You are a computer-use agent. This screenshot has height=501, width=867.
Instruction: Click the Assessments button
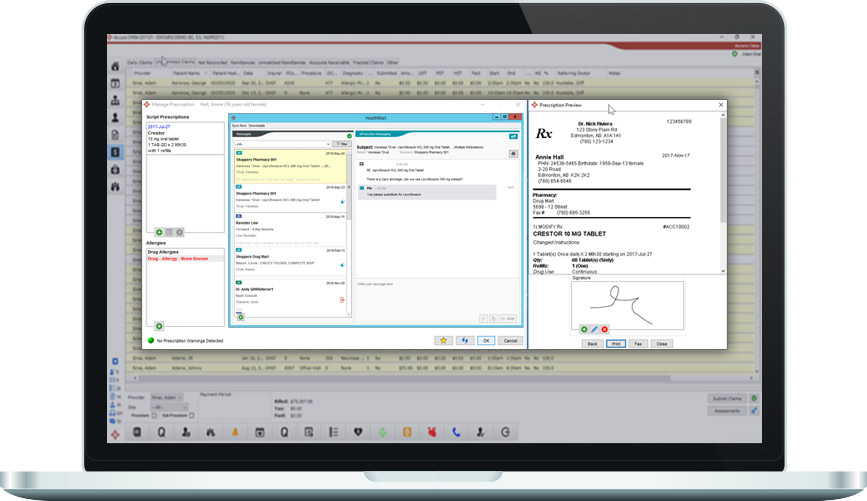pos(727,410)
